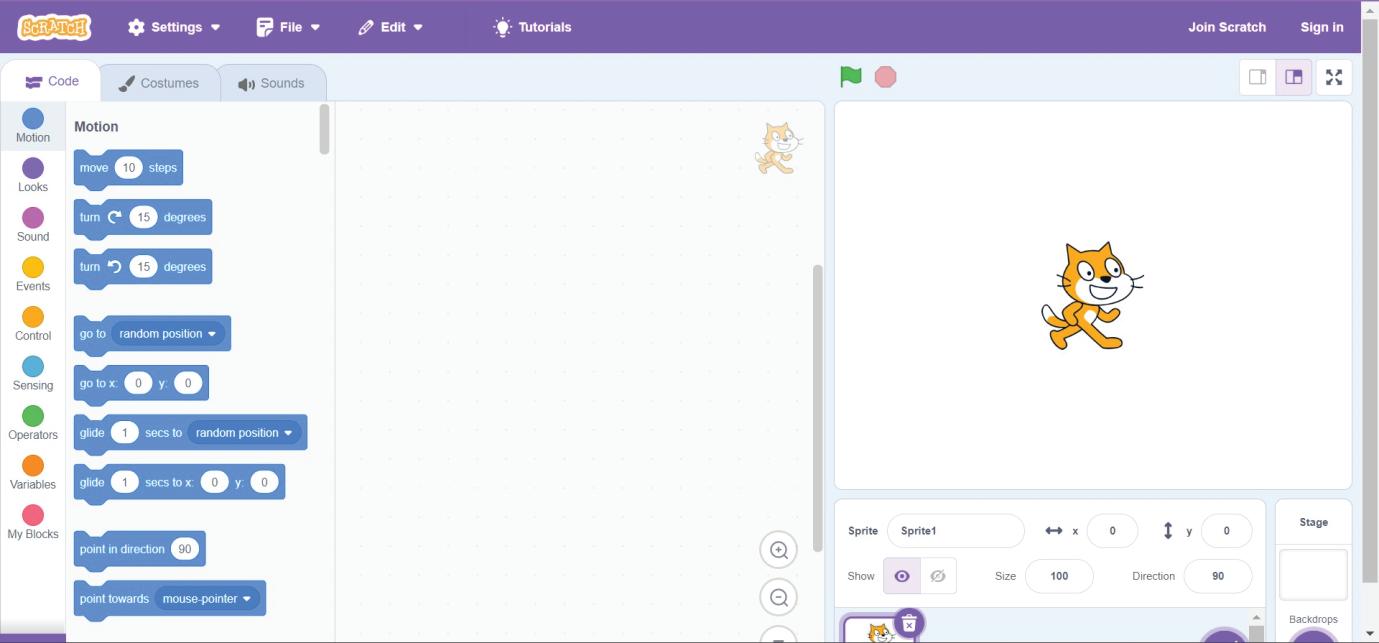Open Tutorials
The width and height of the screenshot is (1379, 643).
point(532,27)
